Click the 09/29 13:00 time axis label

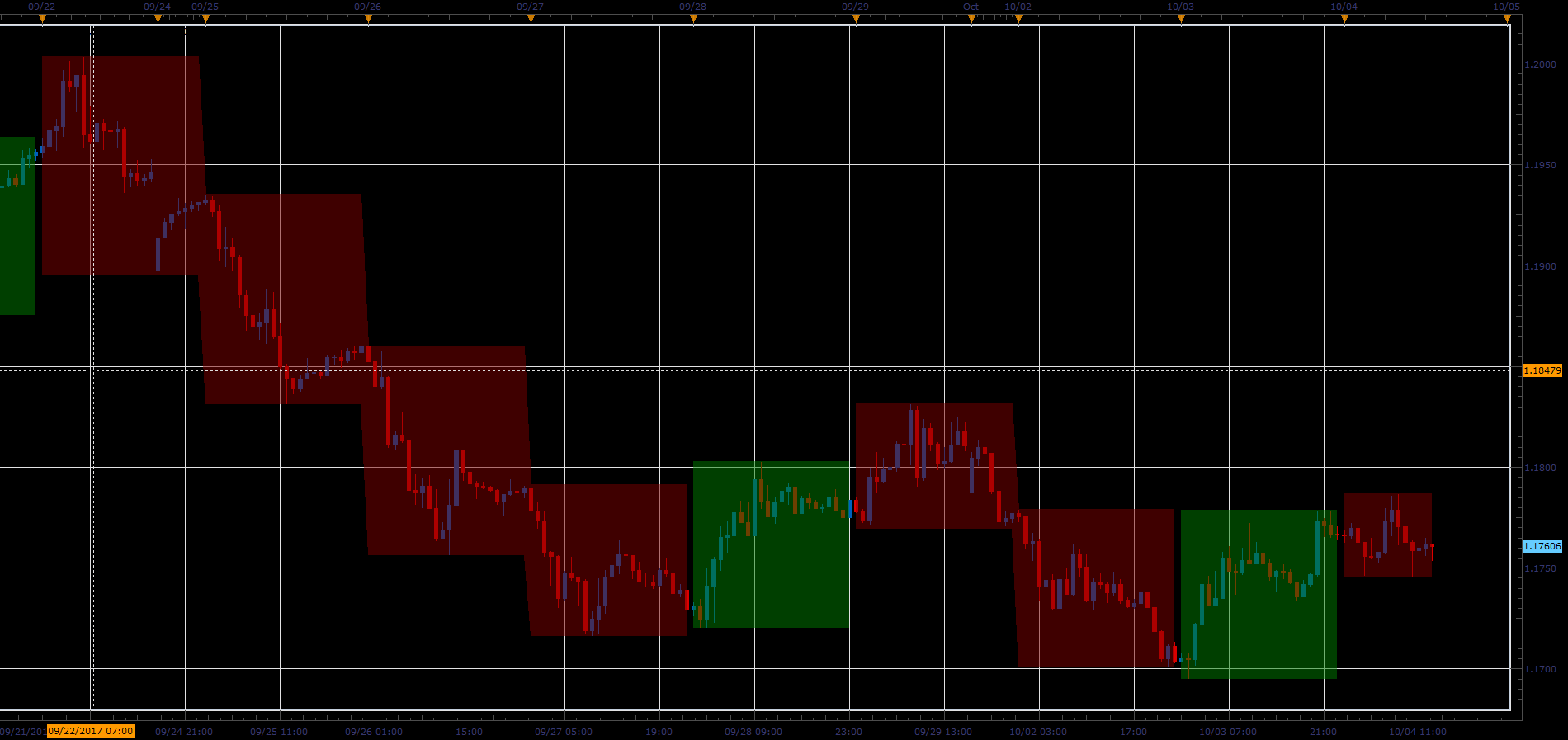point(943,732)
